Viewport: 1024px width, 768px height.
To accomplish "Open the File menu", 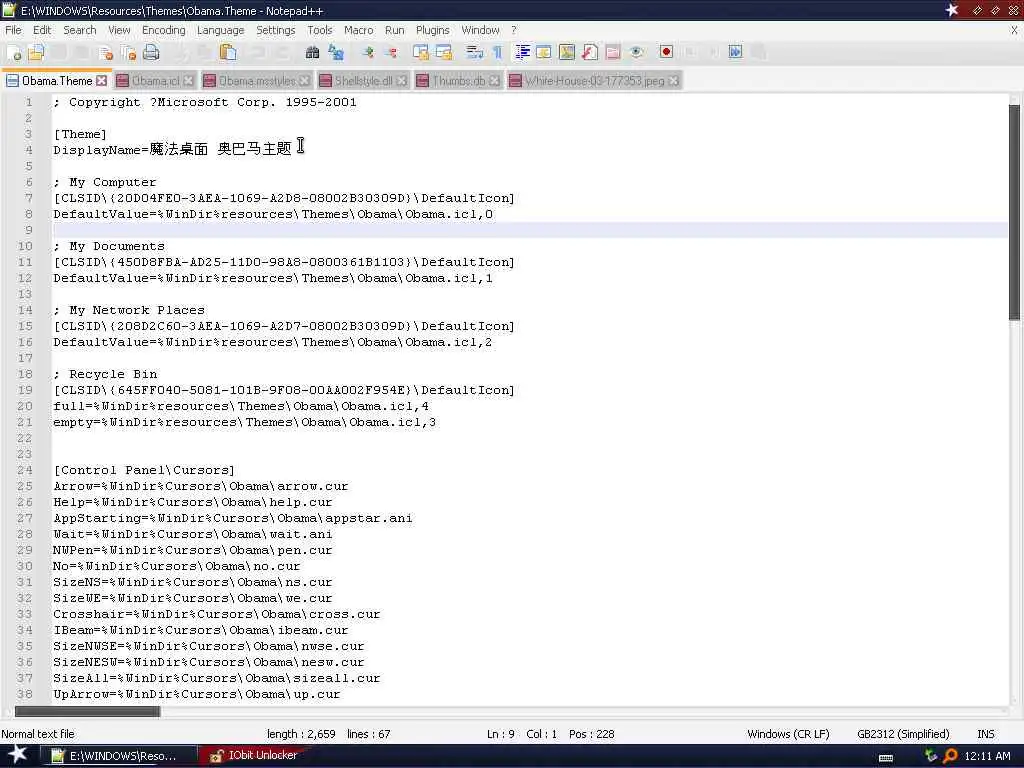I will [13, 30].
